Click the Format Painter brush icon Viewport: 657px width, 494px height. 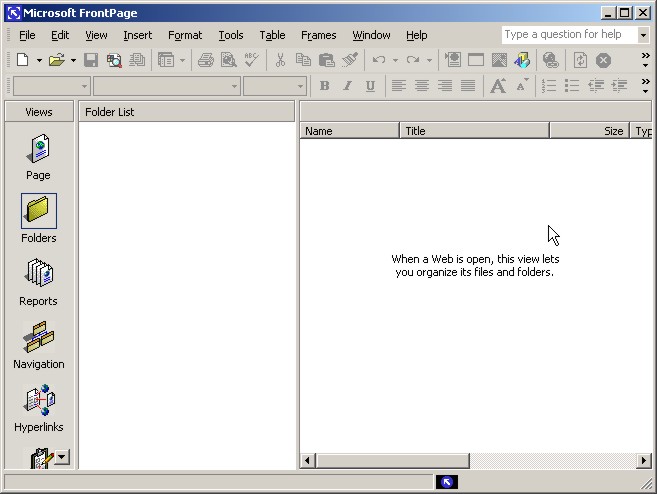349,60
